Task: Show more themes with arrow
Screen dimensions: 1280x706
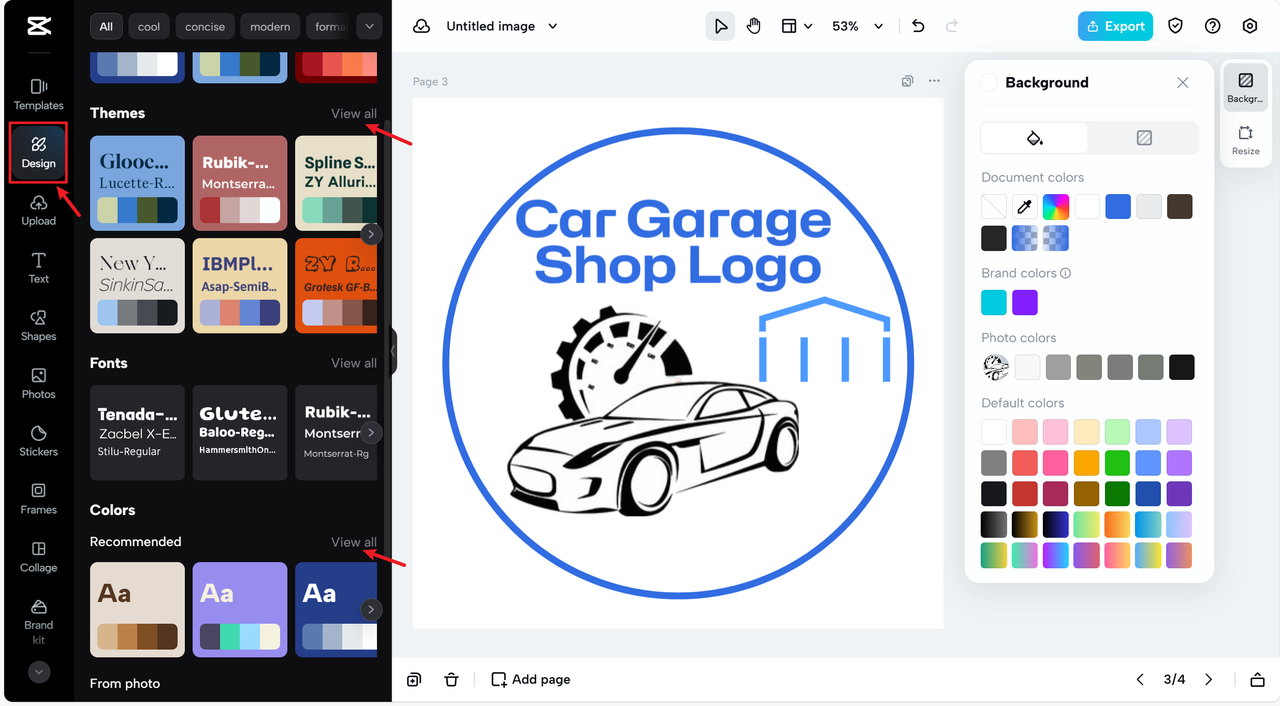Action: [371, 234]
